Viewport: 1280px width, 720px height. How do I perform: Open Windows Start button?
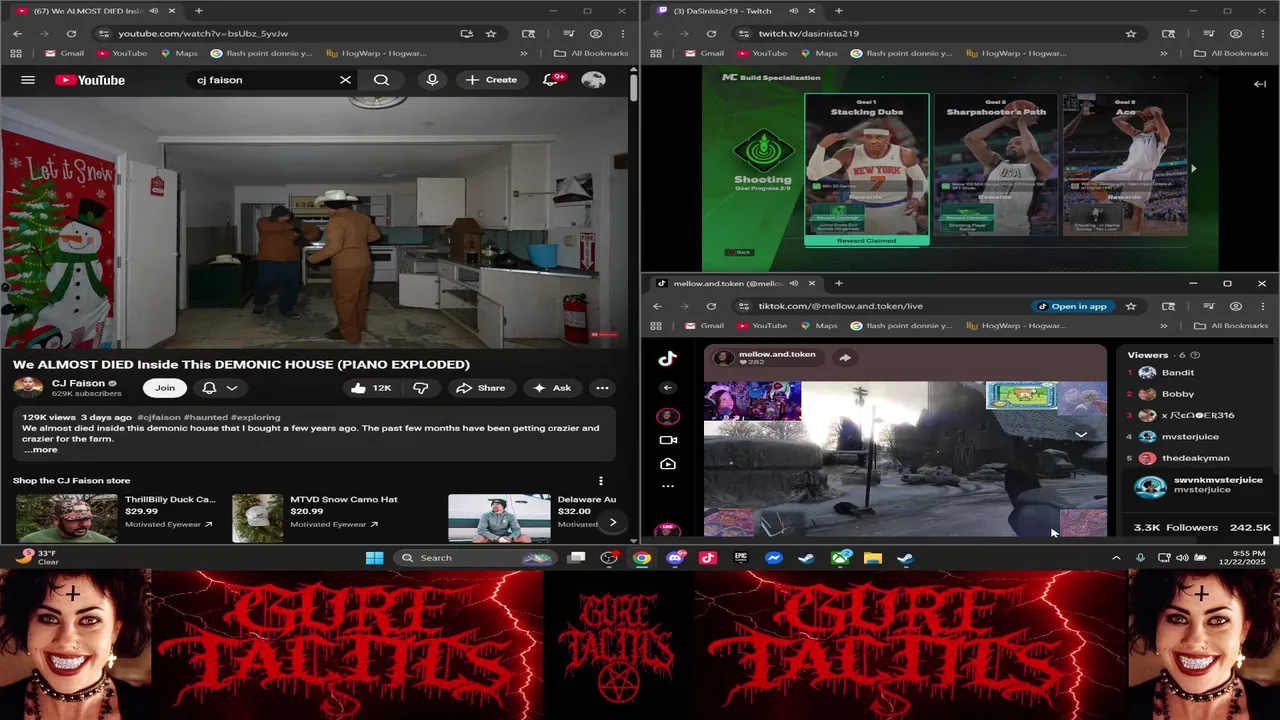[374, 558]
